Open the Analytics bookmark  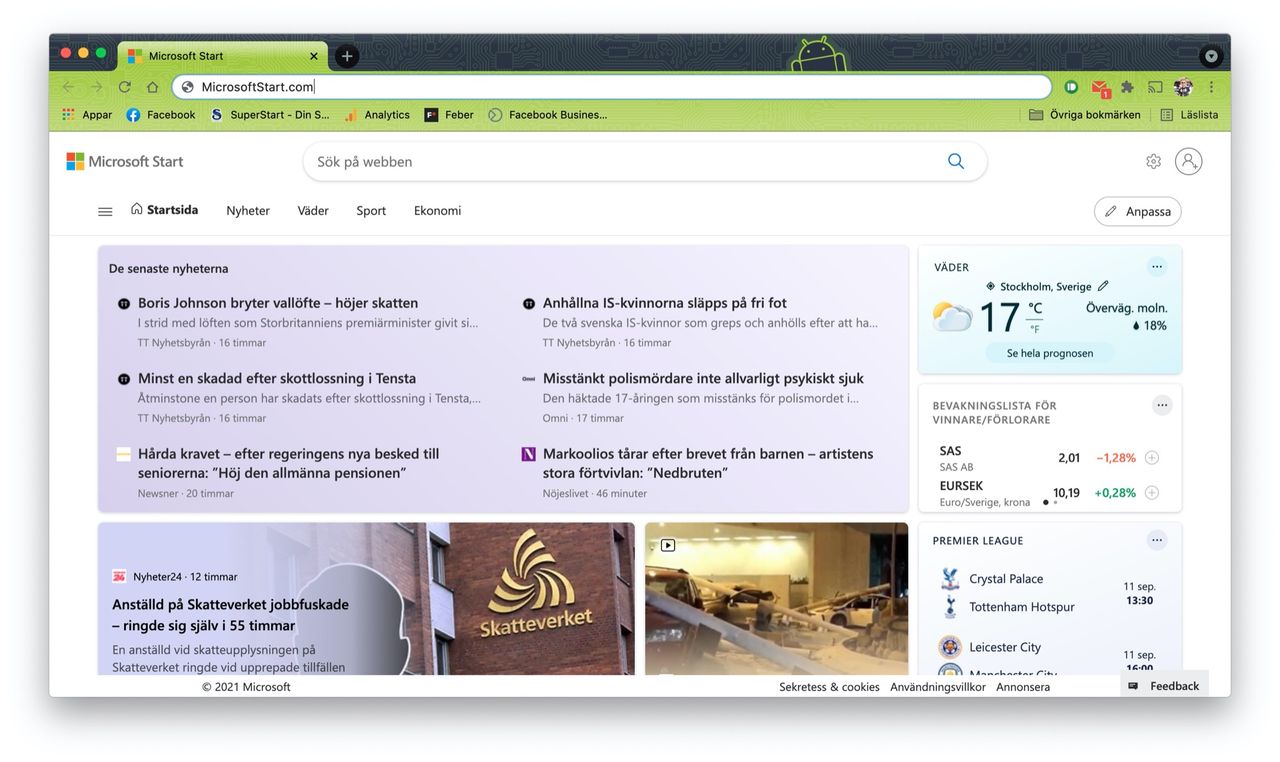click(377, 115)
